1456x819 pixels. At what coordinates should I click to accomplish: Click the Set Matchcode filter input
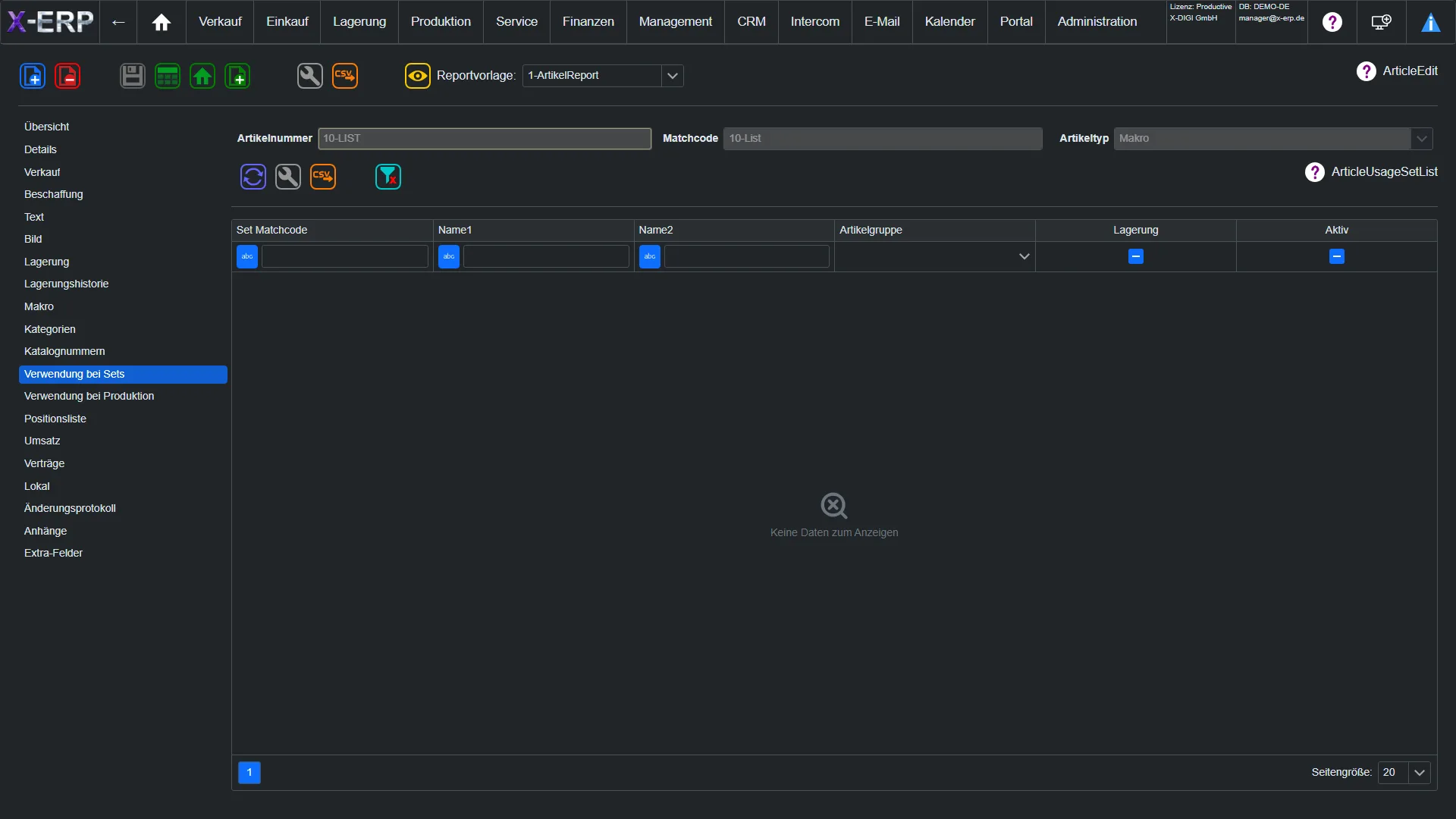point(345,256)
